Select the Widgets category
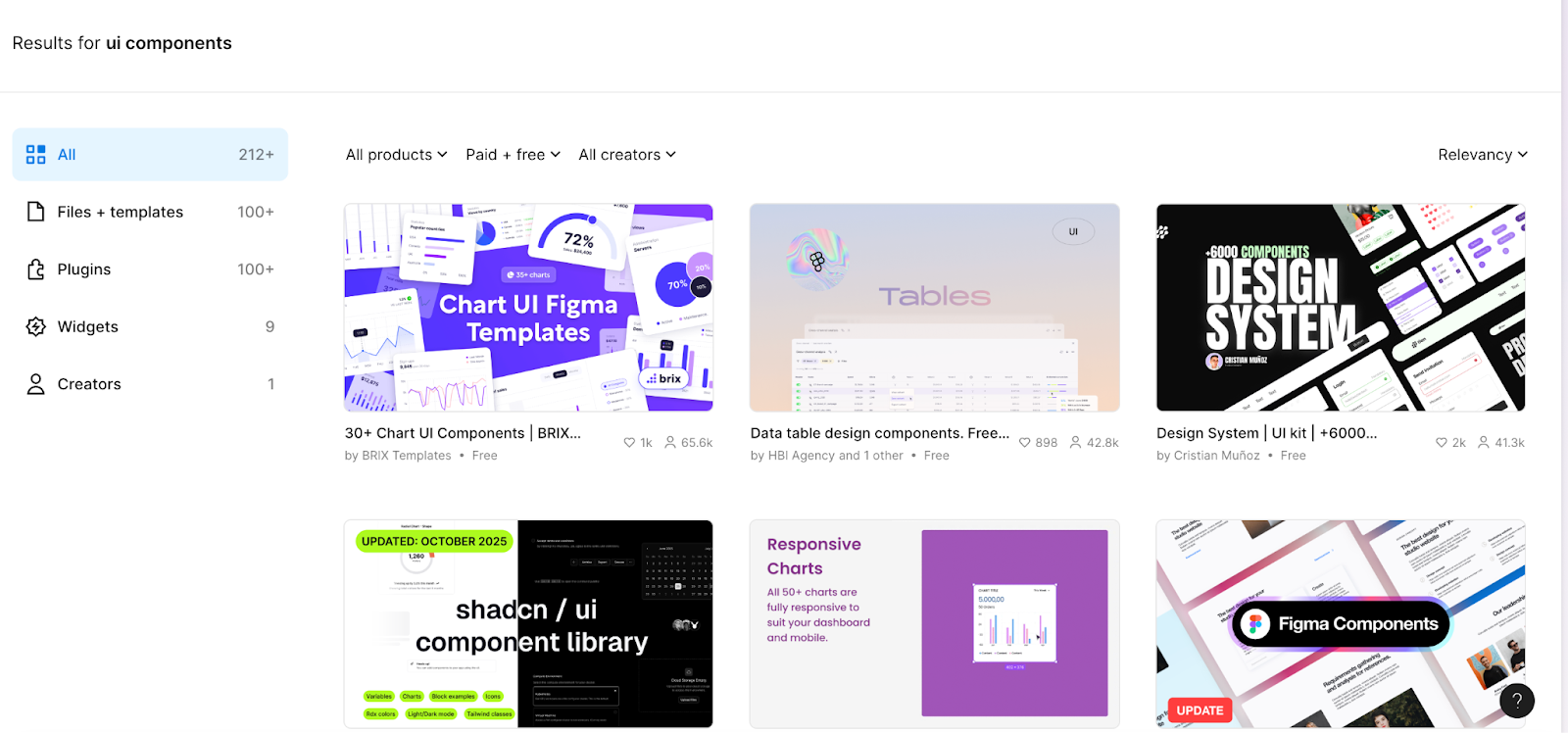1568x733 pixels. (150, 326)
